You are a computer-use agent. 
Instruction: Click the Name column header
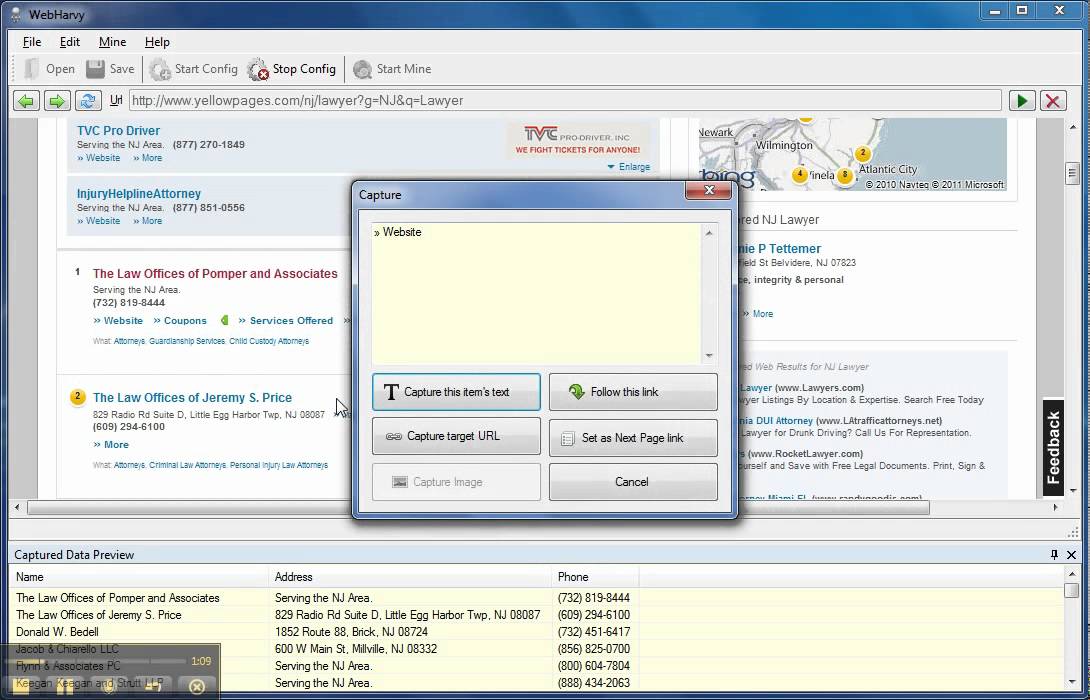point(139,577)
